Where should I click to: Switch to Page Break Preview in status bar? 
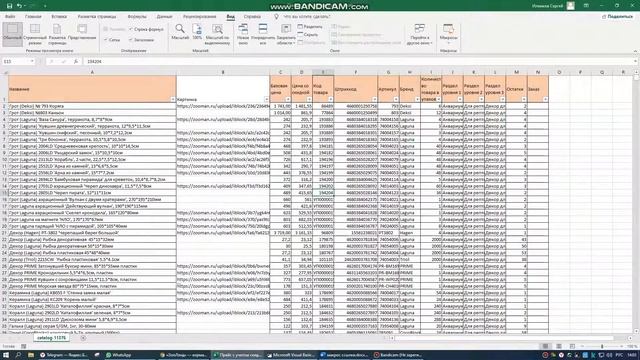pyautogui.click(x=572, y=346)
